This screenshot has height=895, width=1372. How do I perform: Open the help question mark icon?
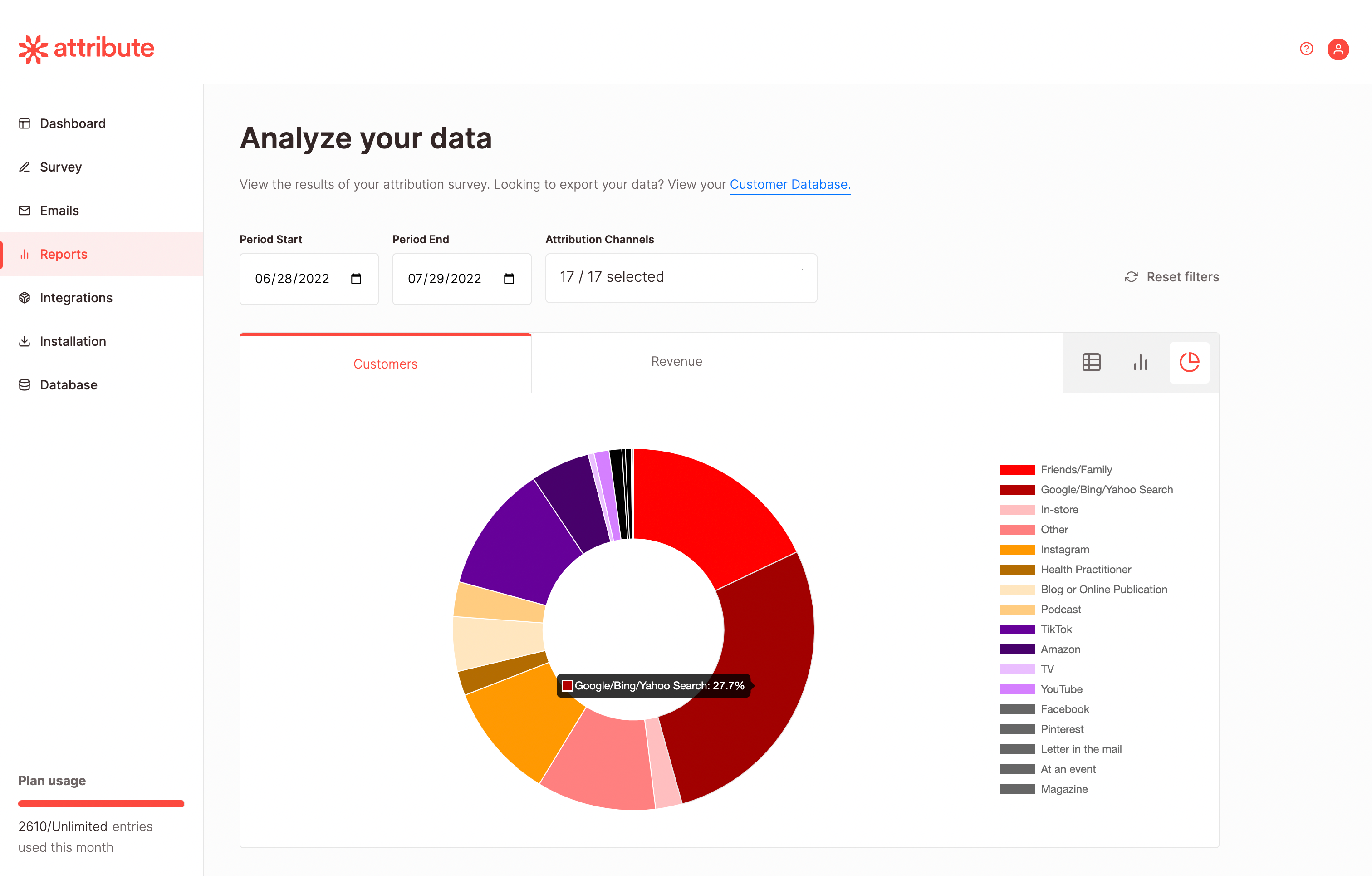(x=1306, y=49)
